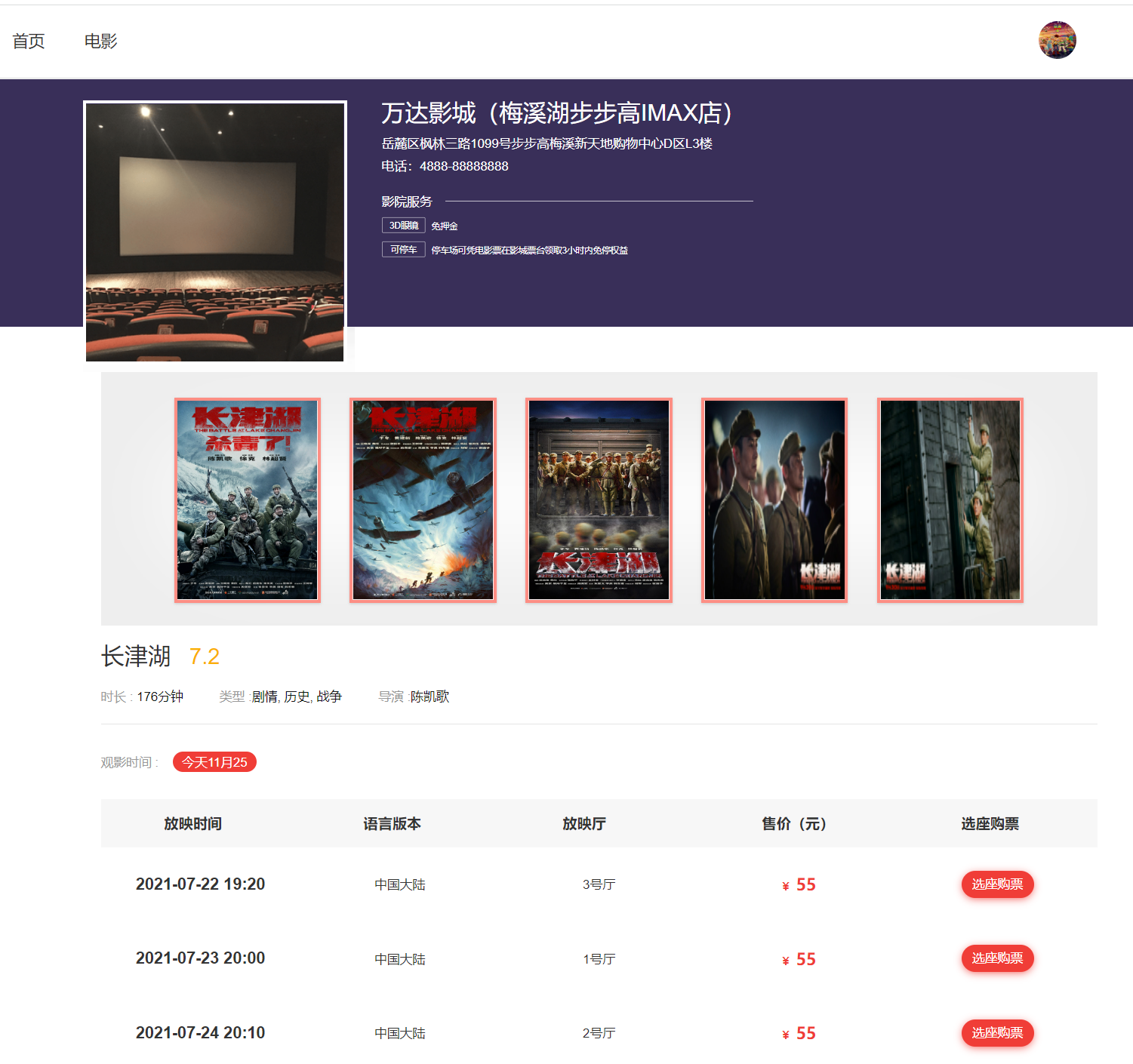Click the showtime 2021-07-22 19:20
Screen dimensions: 1133x1064
click(200, 884)
